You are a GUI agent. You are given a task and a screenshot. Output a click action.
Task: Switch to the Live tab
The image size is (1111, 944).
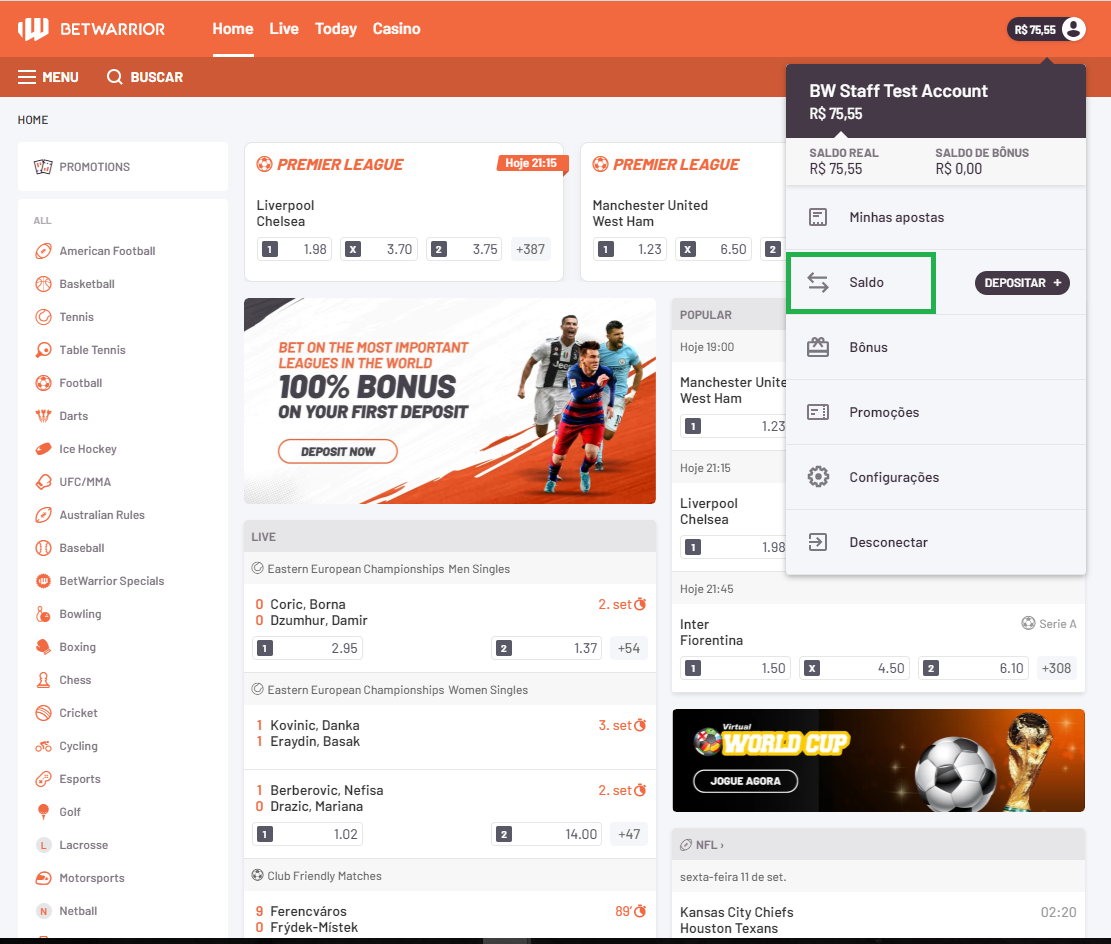click(284, 29)
